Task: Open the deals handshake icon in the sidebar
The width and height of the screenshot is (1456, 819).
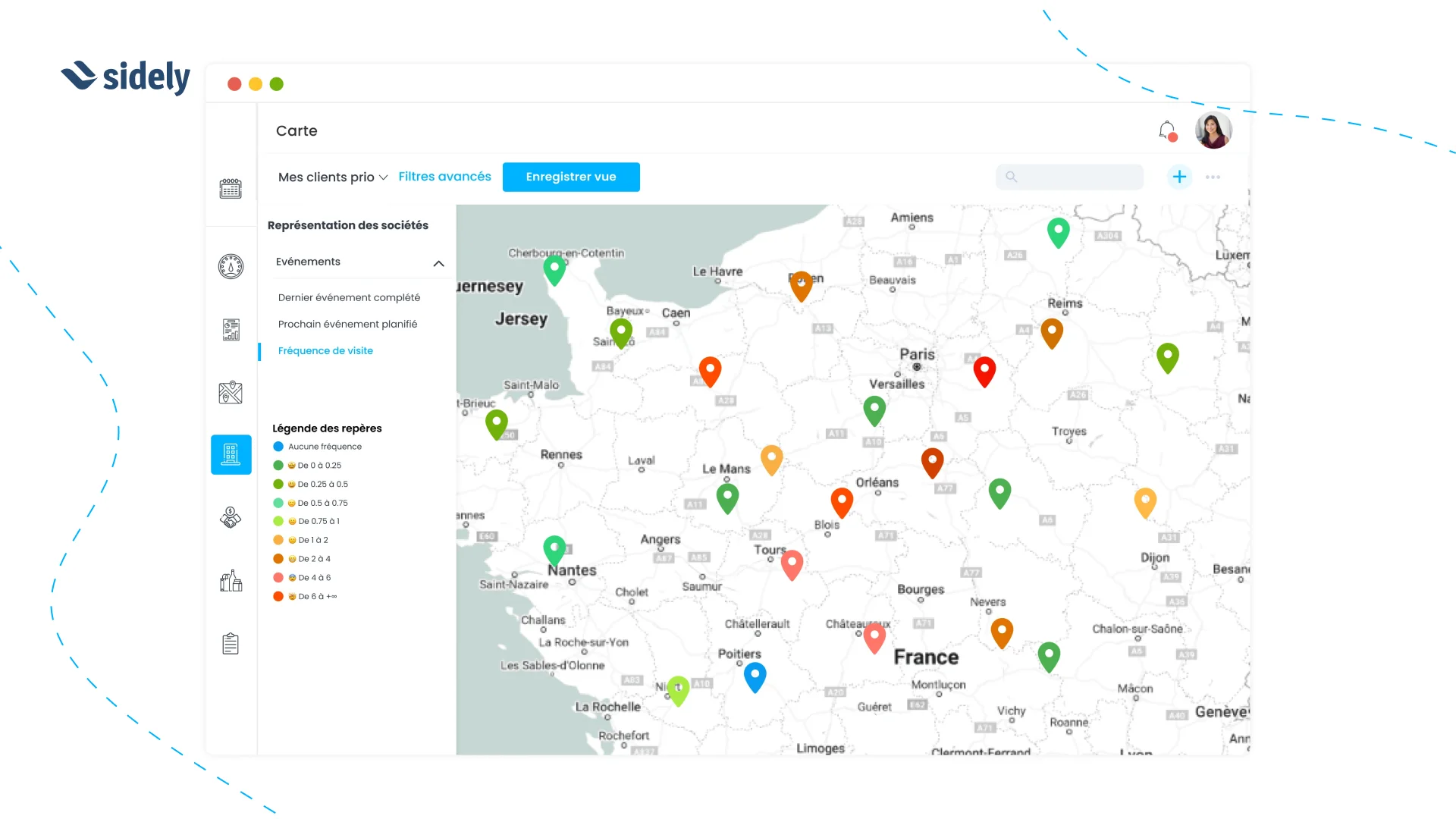Action: coord(231,518)
